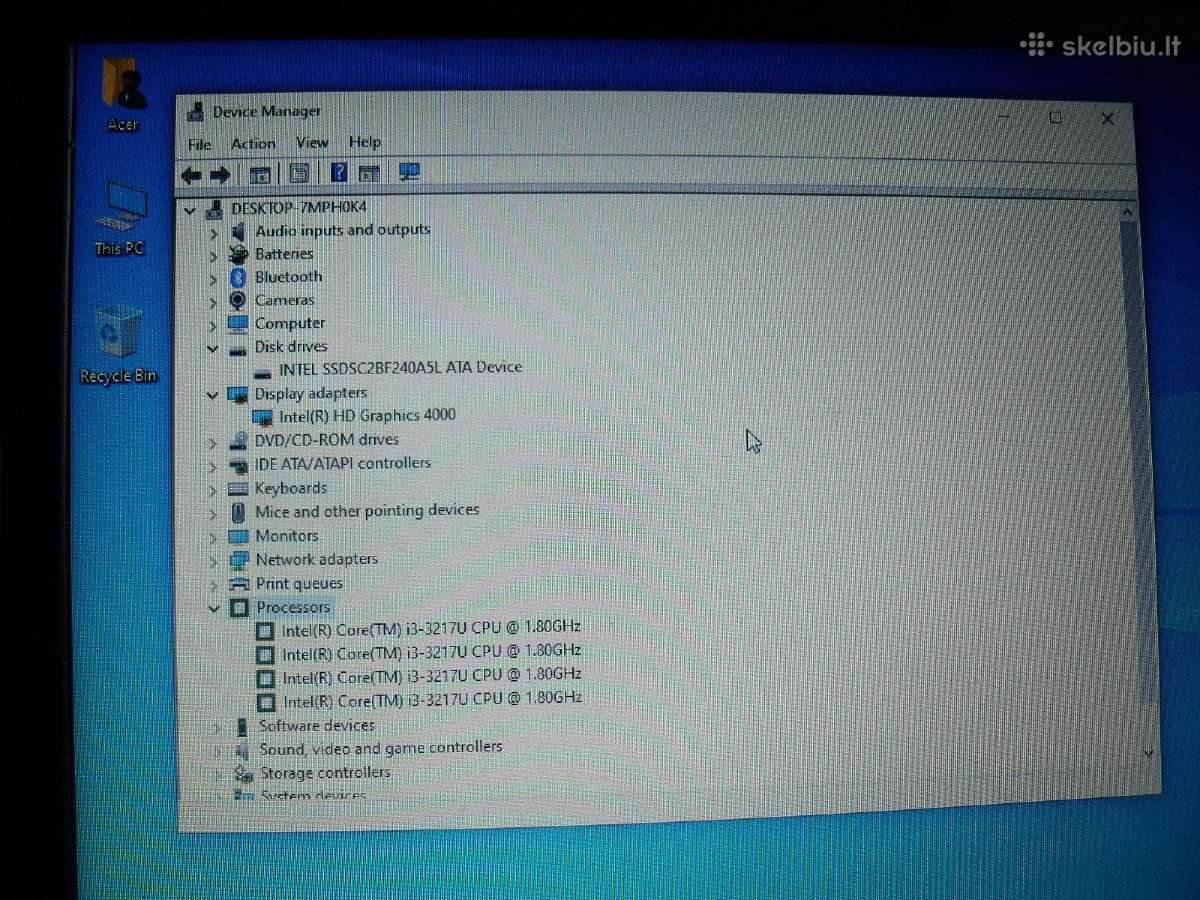Click the Network adapters icon

pyautogui.click(x=239, y=560)
